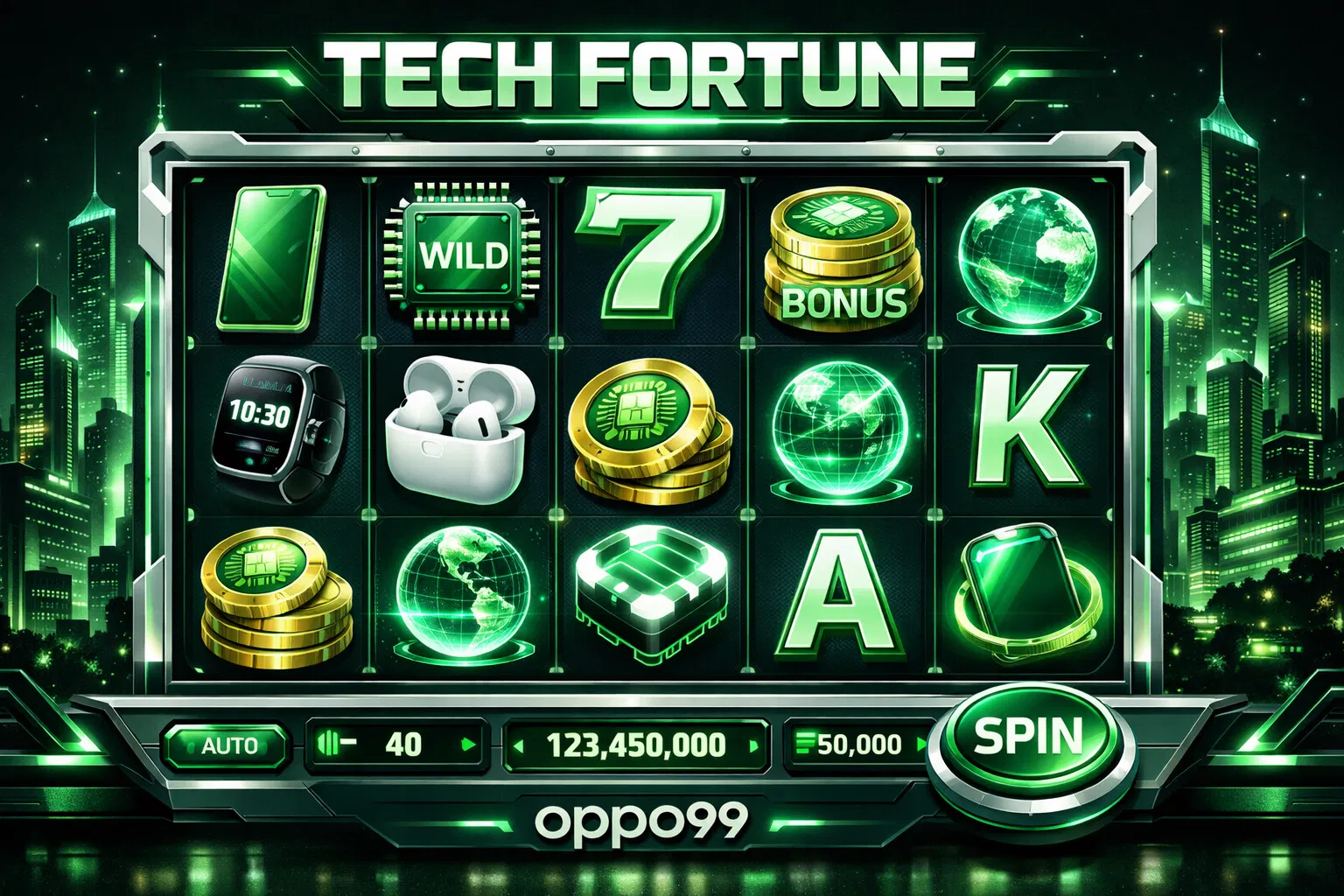Click the TECH FORTUNE title banner
Image resolution: width=1344 pixels, height=896 pixels.
[650, 73]
